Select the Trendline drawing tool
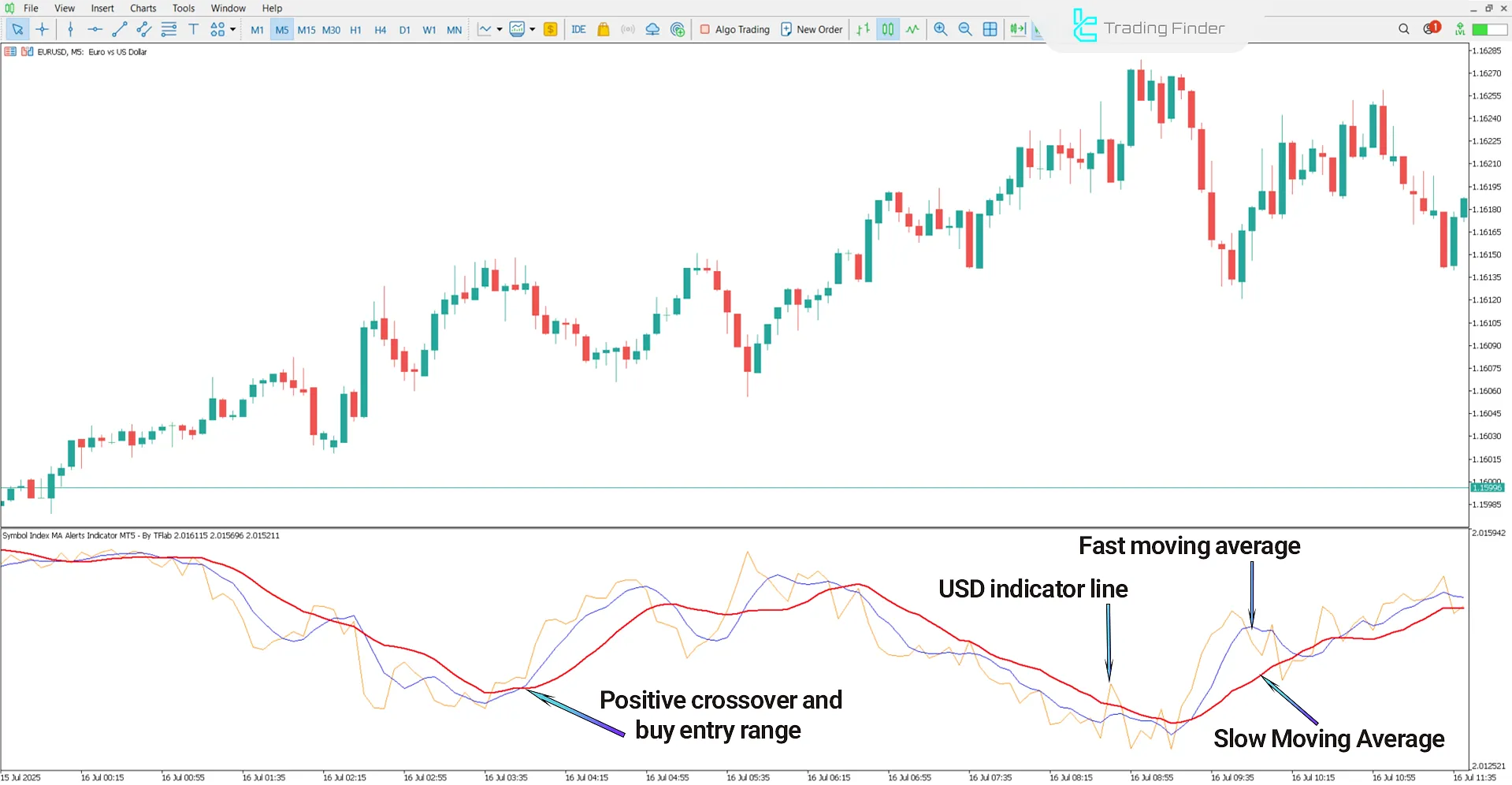 (x=120, y=29)
